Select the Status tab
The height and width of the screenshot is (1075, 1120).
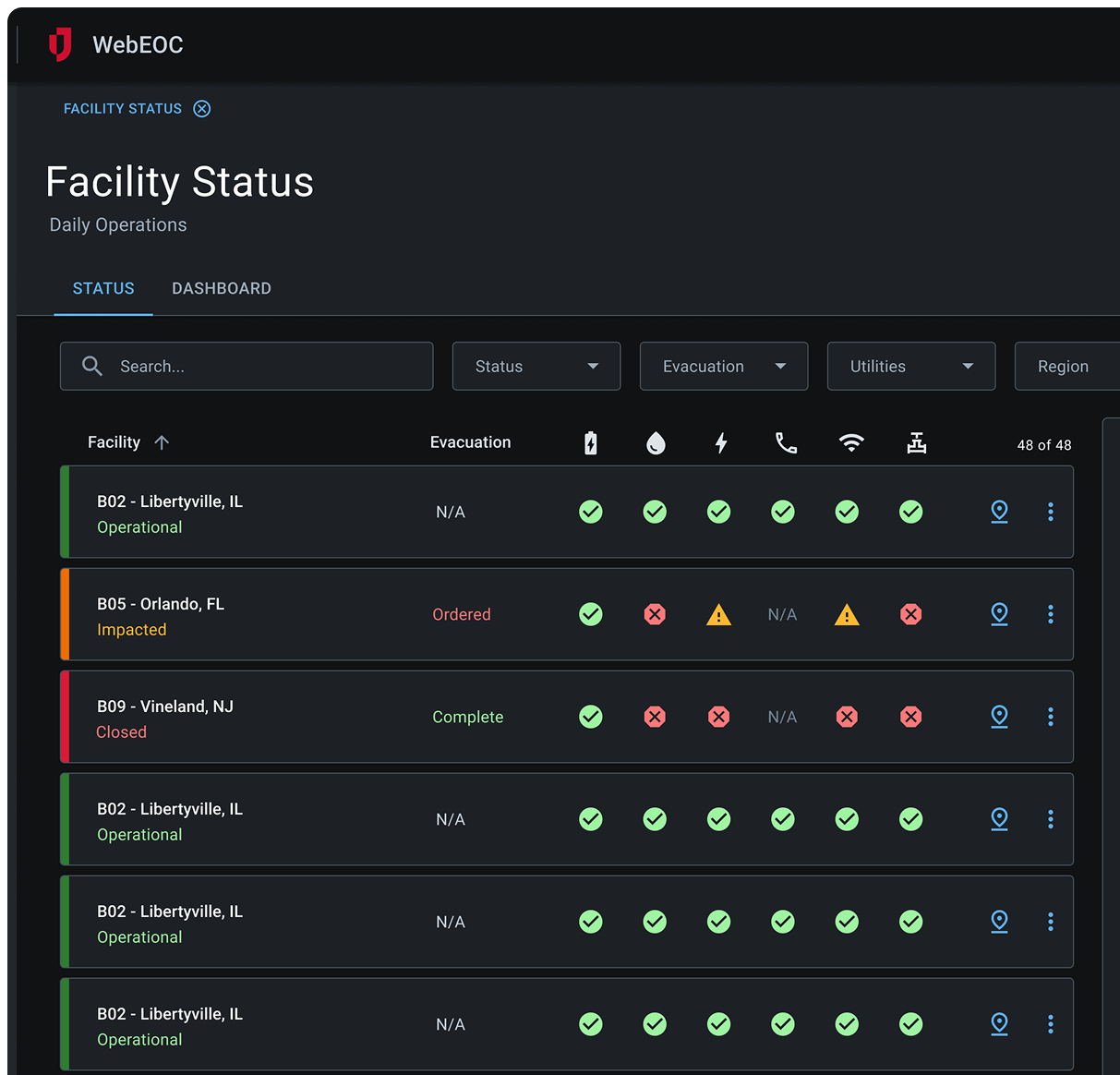[103, 288]
